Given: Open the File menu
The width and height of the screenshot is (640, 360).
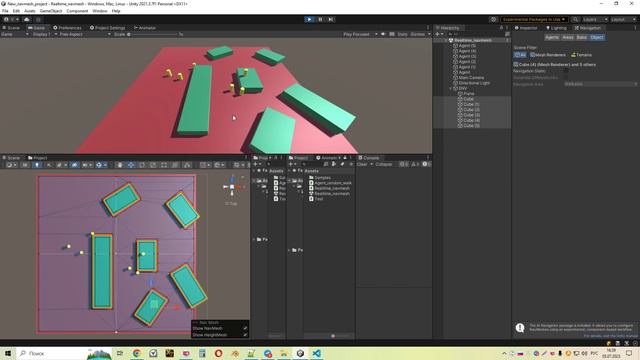Looking at the screenshot, I should (x=5, y=11).
